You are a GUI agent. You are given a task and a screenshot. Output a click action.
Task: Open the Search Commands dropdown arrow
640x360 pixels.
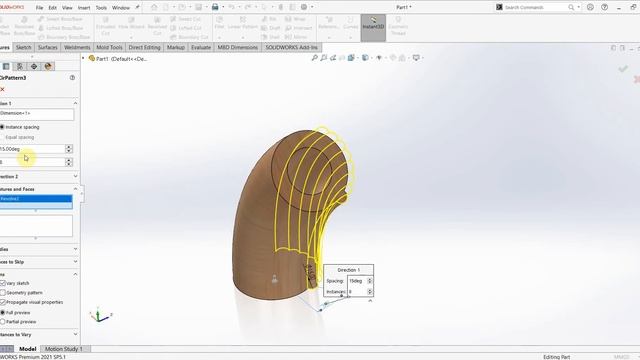(578, 7)
